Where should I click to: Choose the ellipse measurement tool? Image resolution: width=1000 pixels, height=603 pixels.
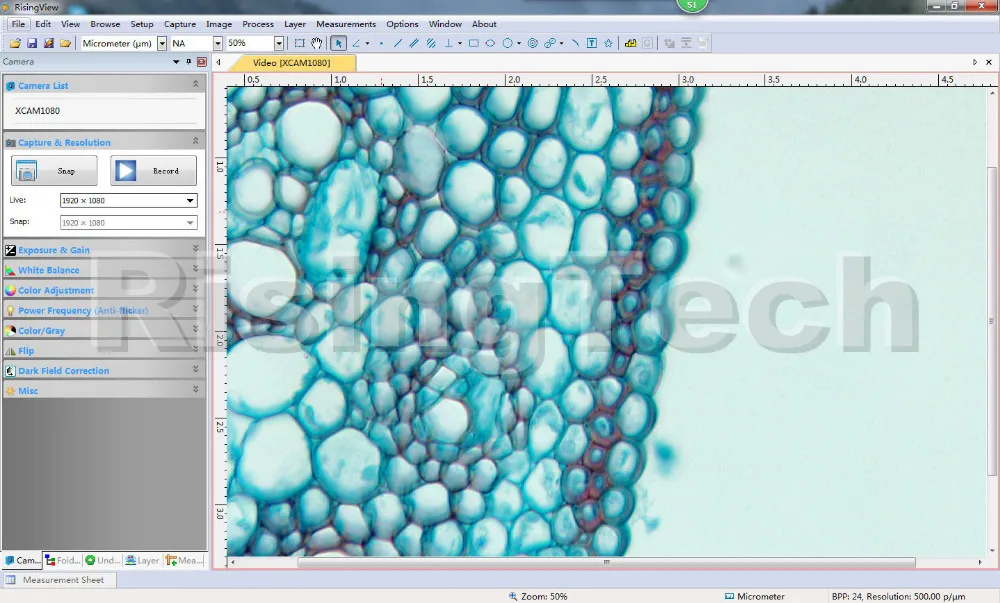(490, 43)
